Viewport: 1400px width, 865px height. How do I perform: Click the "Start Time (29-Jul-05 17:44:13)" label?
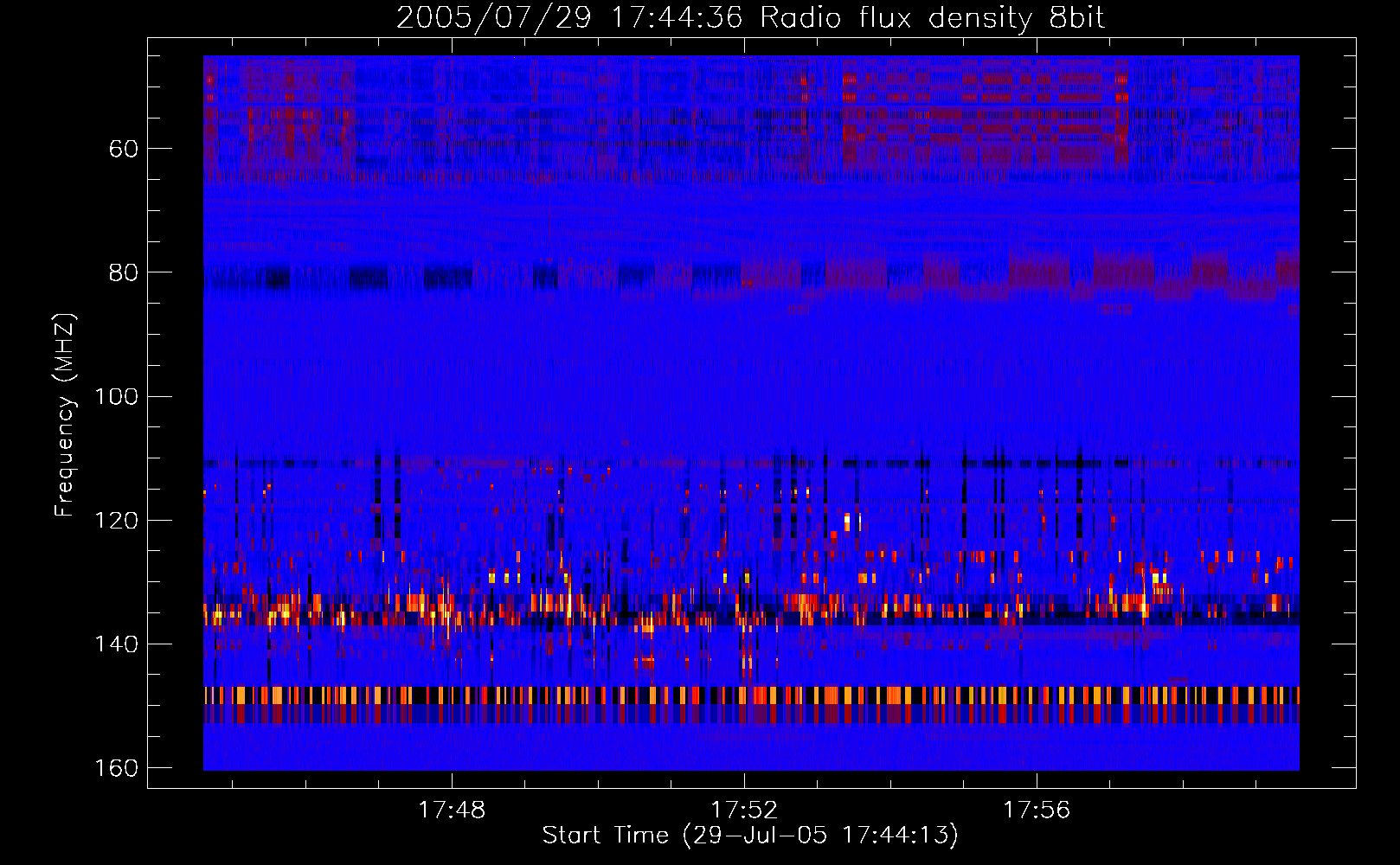point(750,836)
